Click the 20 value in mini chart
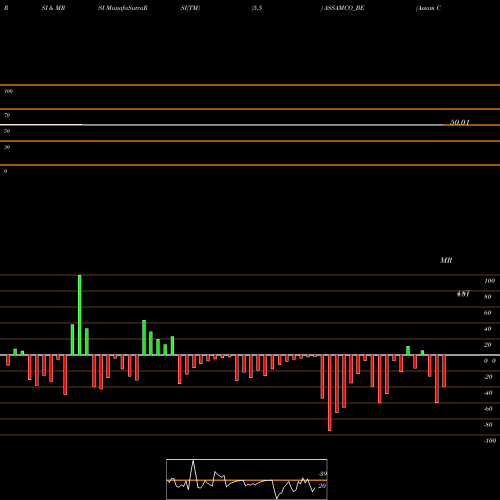Image resolution: width=500 pixels, height=500 pixels. coord(322,486)
